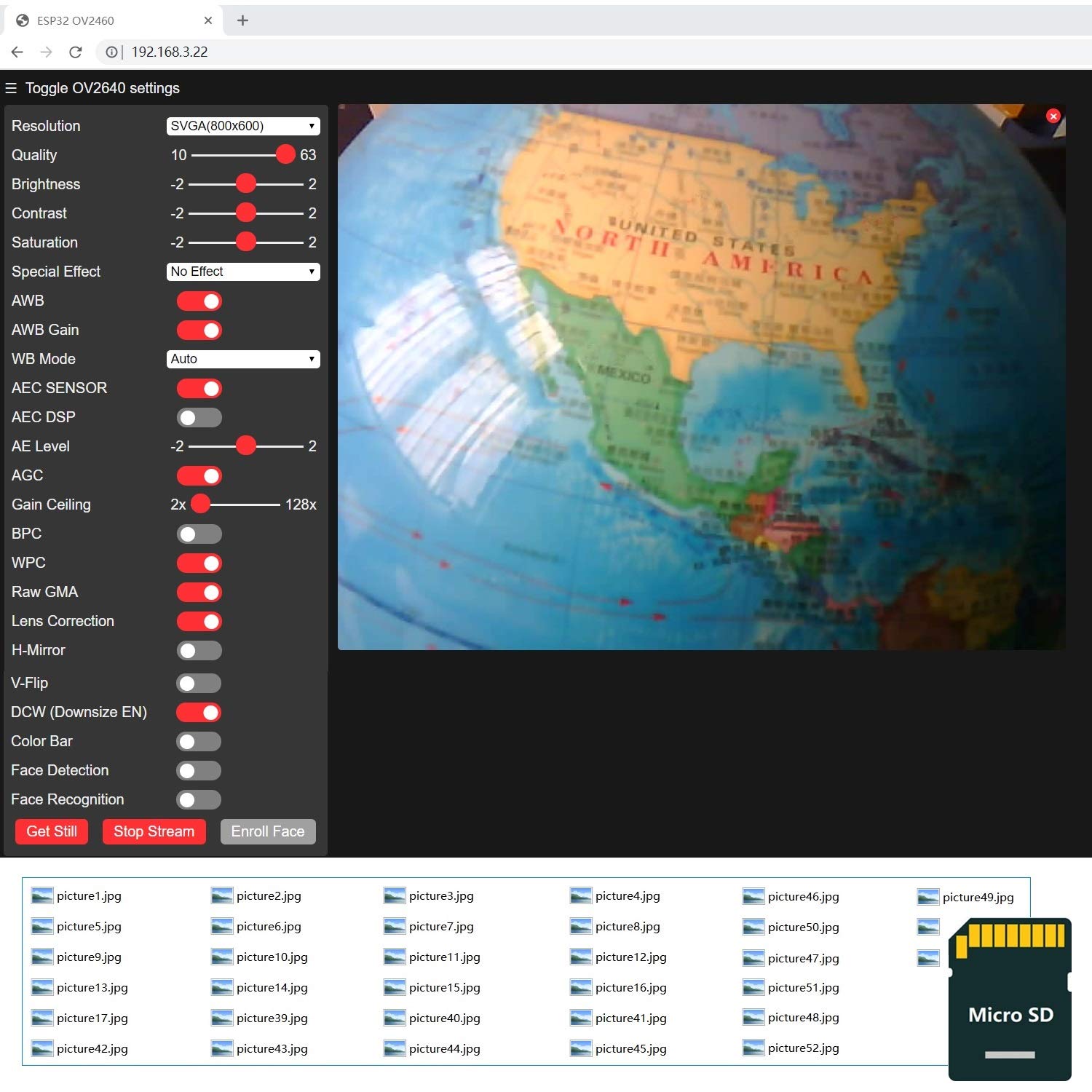
Task: Click the site info icon in address bar
Action: click(x=111, y=52)
